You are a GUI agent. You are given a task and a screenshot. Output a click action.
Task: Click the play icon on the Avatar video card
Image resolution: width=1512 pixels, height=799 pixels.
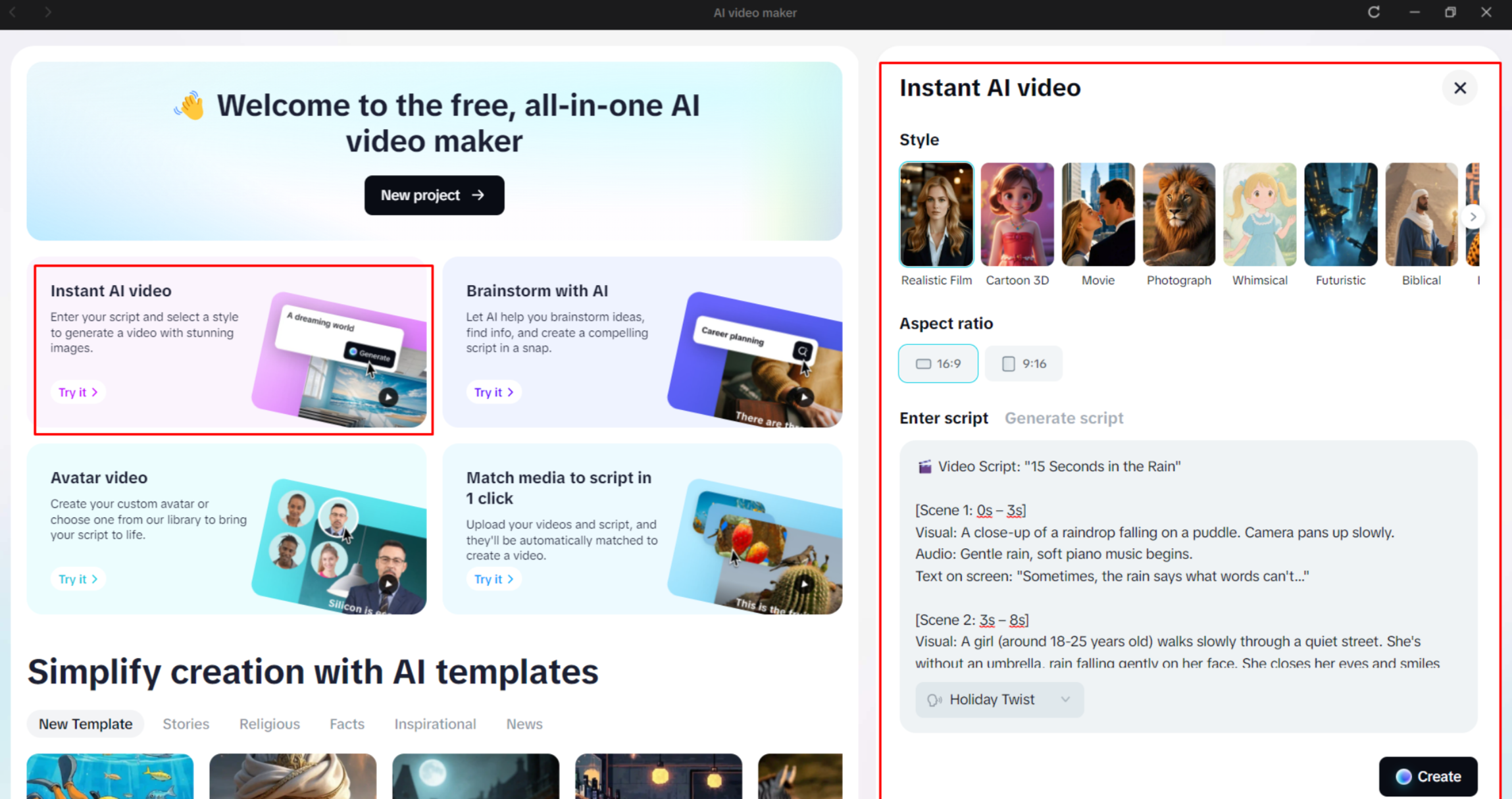(x=388, y=583)
